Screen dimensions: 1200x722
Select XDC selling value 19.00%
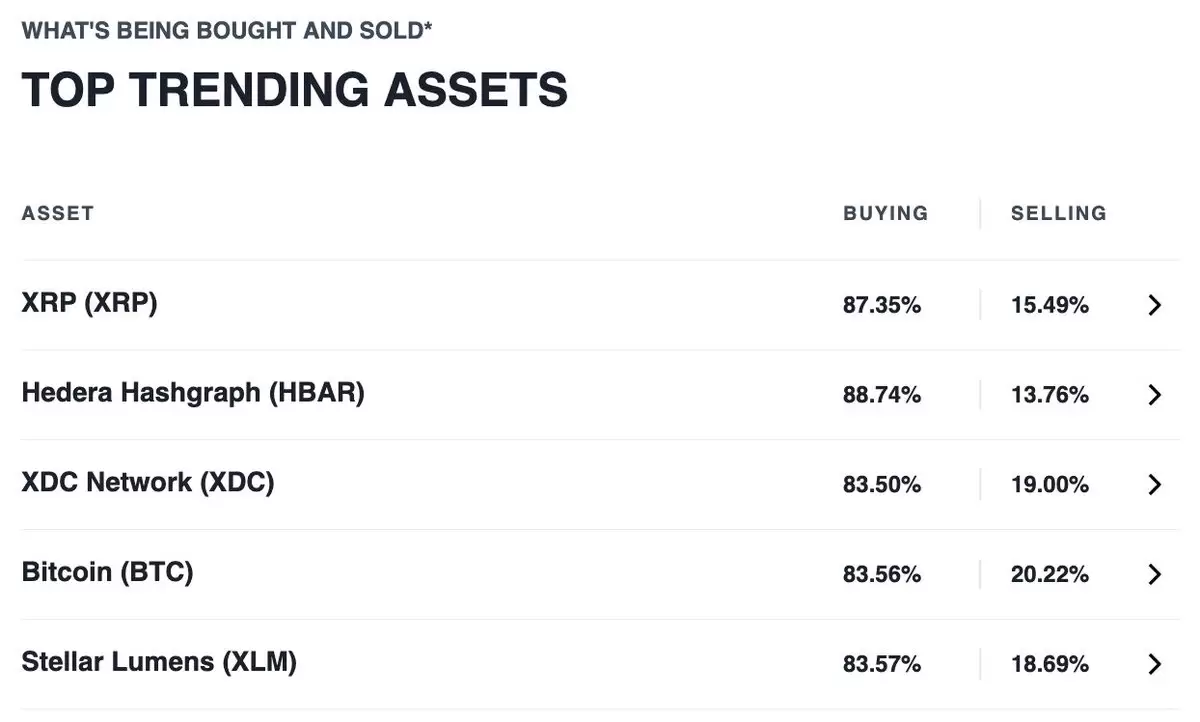pos(1050,485)
